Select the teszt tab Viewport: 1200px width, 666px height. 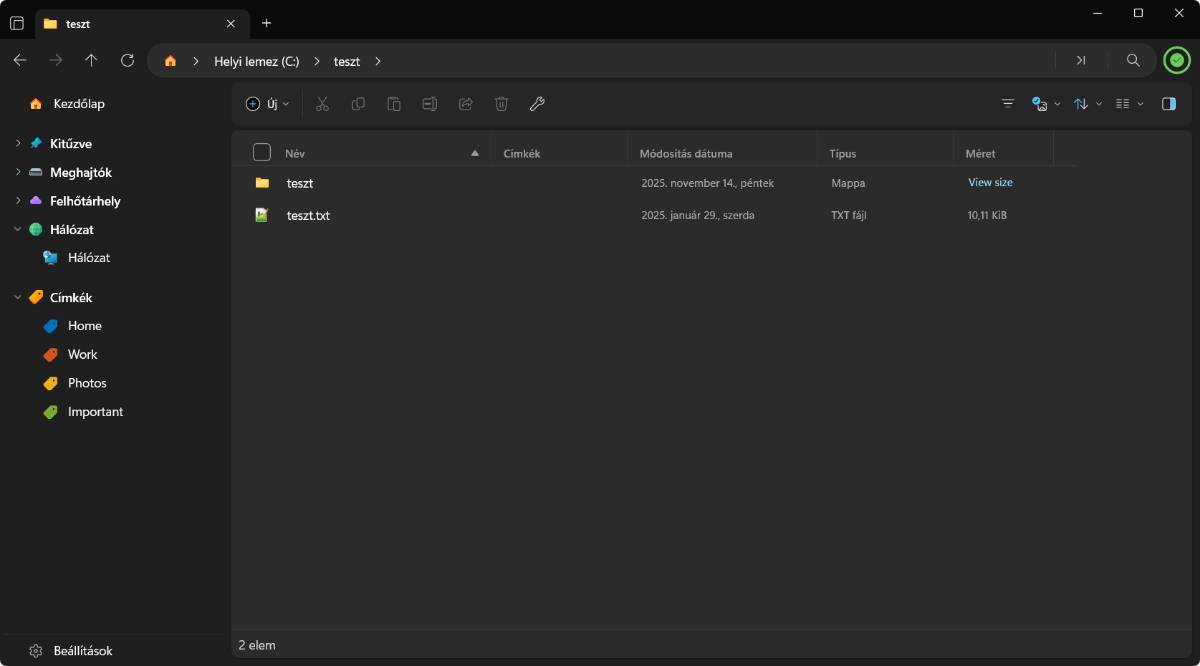click(x=140, y=23)
